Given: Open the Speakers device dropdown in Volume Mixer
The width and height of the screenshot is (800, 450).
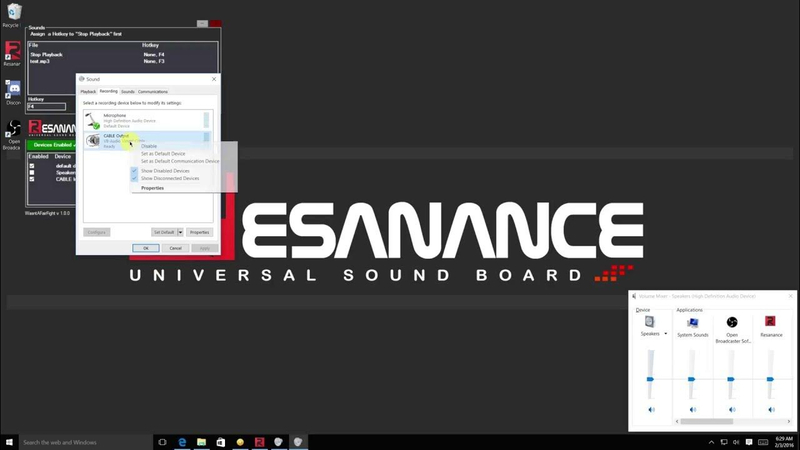Looking at the screenshot, I should coord(665,334).
